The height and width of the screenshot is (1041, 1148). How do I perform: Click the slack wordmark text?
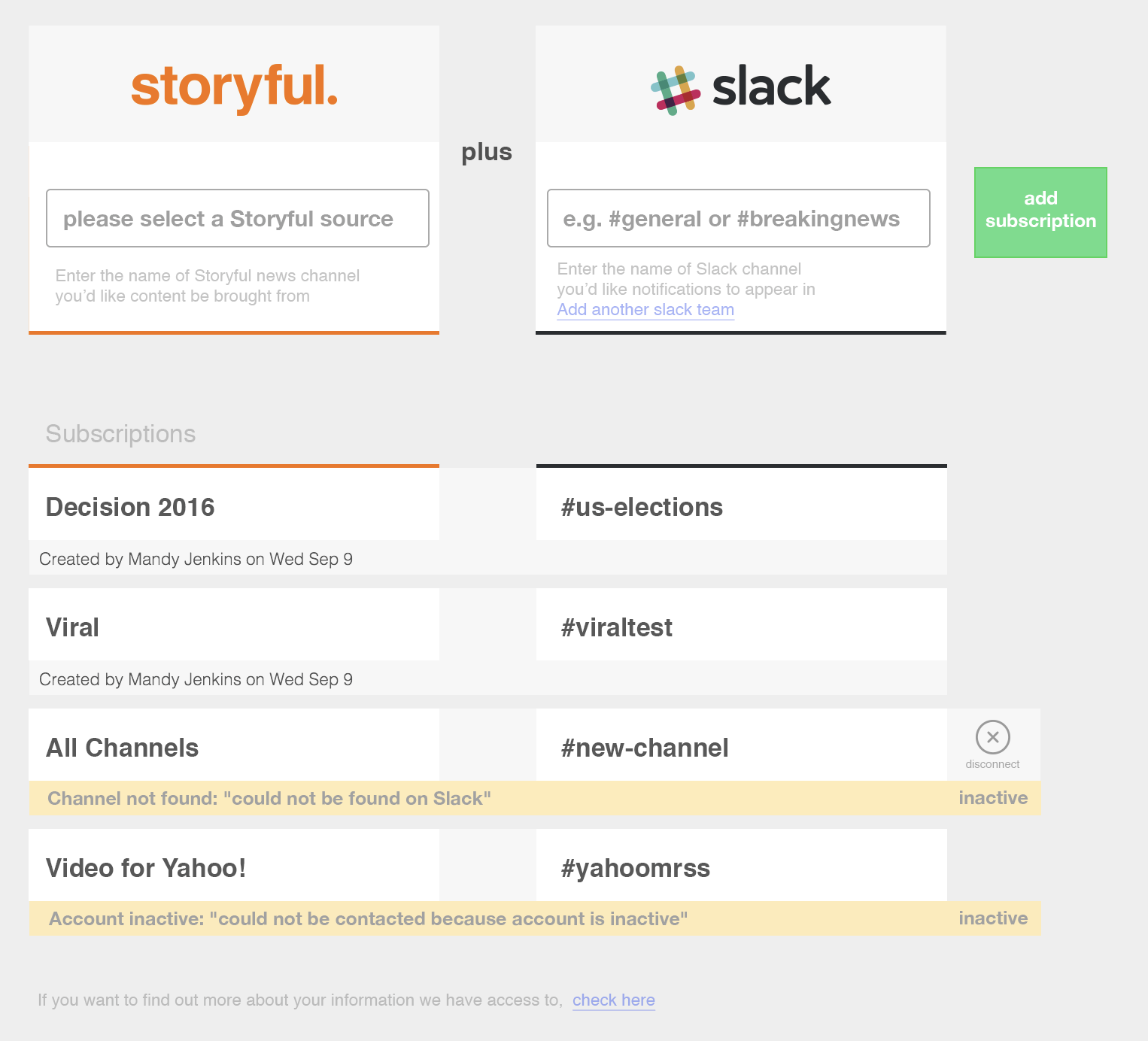point(771,86)
